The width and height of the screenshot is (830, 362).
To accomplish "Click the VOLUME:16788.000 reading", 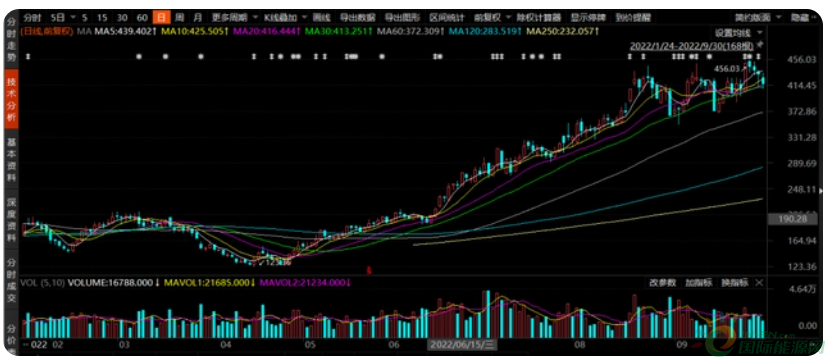I will 113,283.
